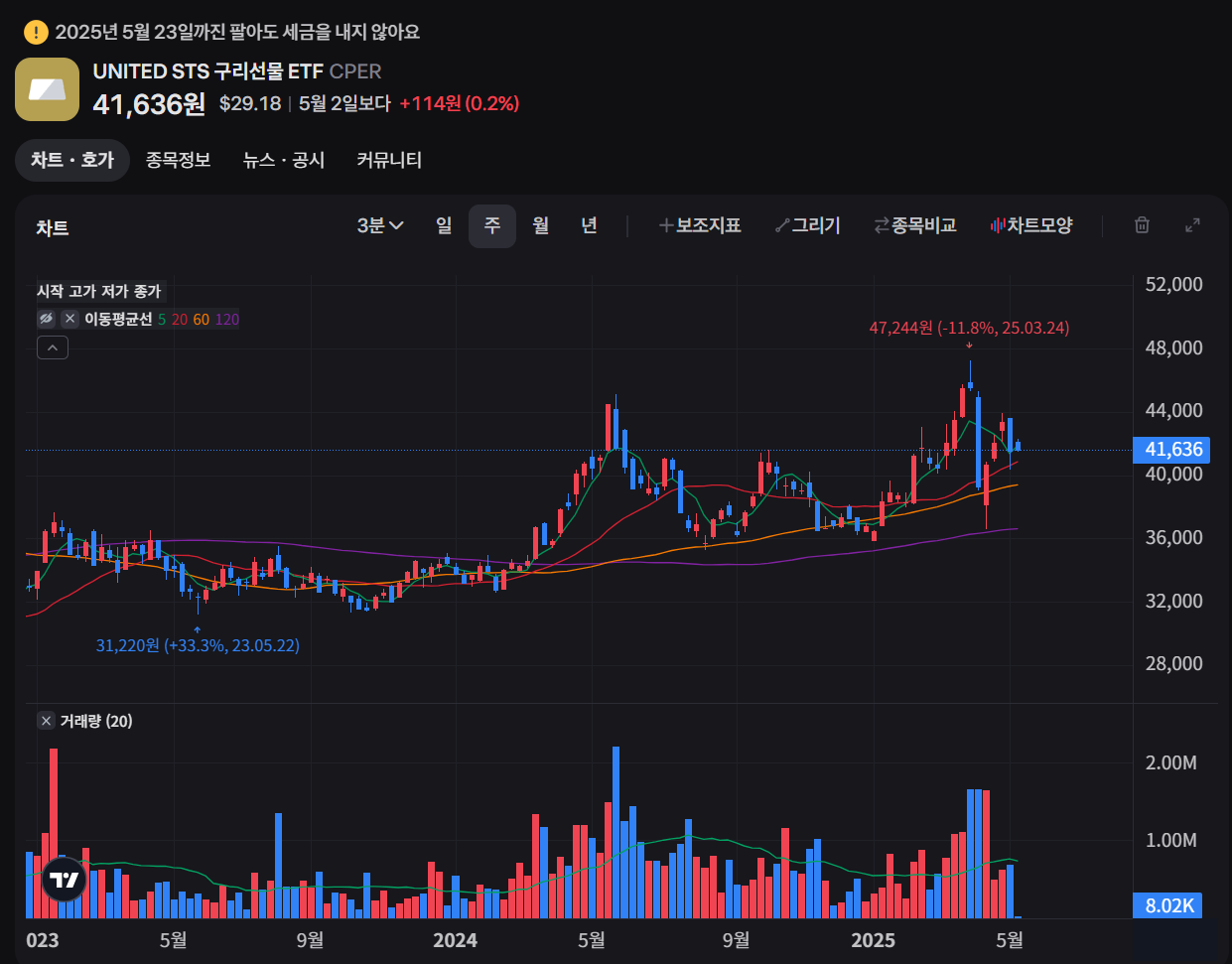Click the 52,000 price axis label
Image resolution: width=1232 pixels, height=964 pixels.
point(1173,285)
